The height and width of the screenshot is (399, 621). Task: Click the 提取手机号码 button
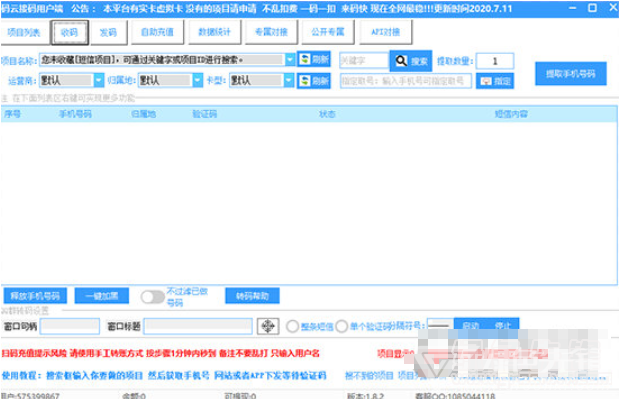click(570, 74)
